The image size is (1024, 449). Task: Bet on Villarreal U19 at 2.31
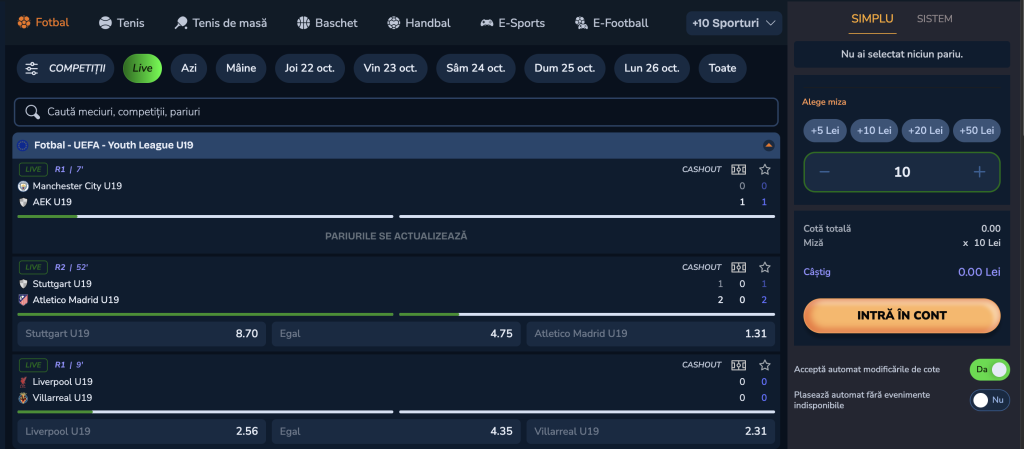coord(651,431)
